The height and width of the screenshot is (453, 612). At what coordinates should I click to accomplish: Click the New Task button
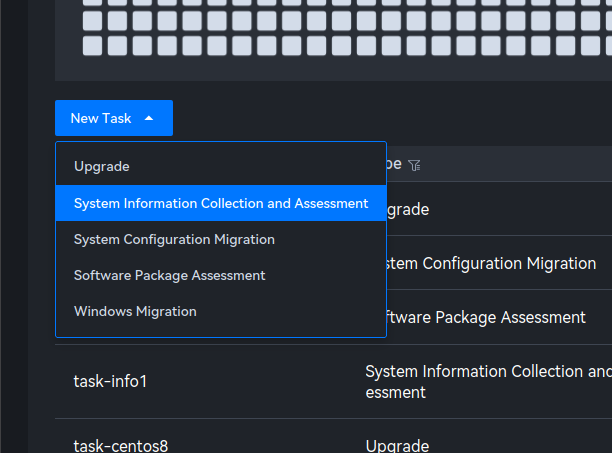tap(101, 118)
